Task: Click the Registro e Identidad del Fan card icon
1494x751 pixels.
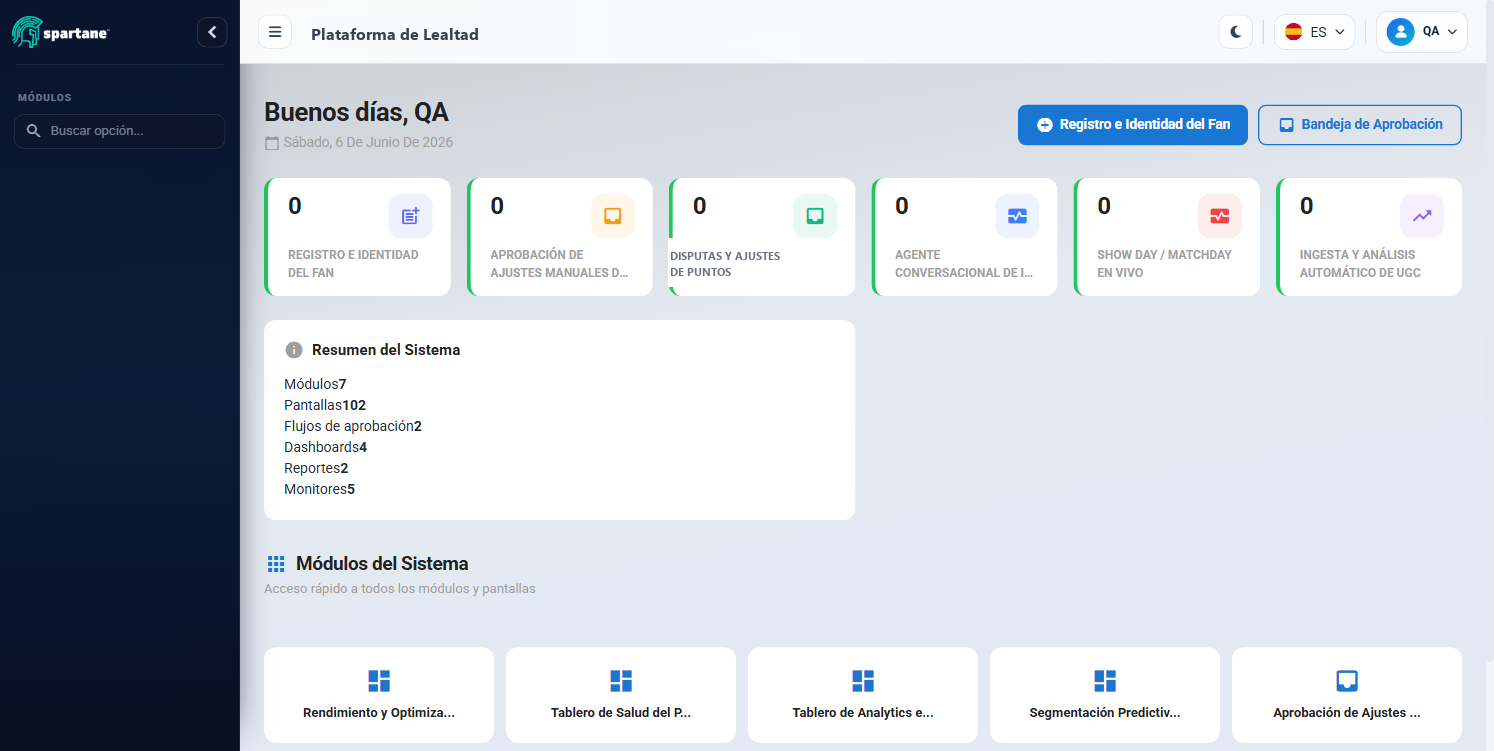Action: tap(411, 216)
